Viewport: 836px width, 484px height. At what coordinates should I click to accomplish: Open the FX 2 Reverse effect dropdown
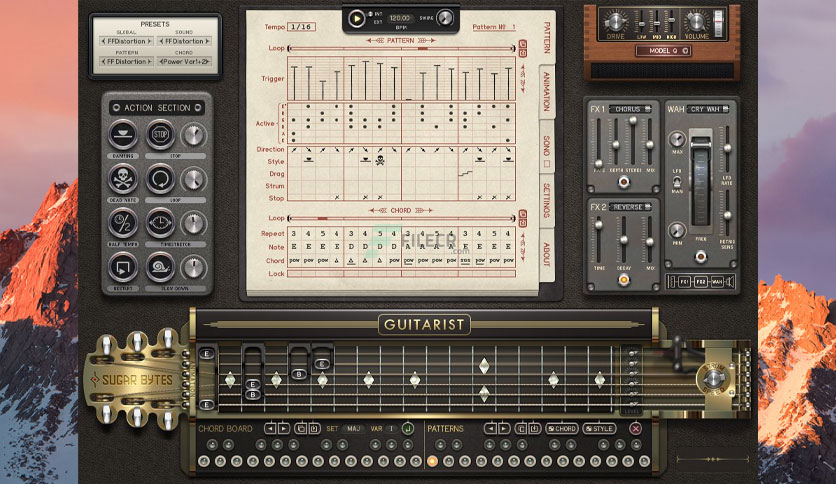pyautogui.click(x=631, y=207)
